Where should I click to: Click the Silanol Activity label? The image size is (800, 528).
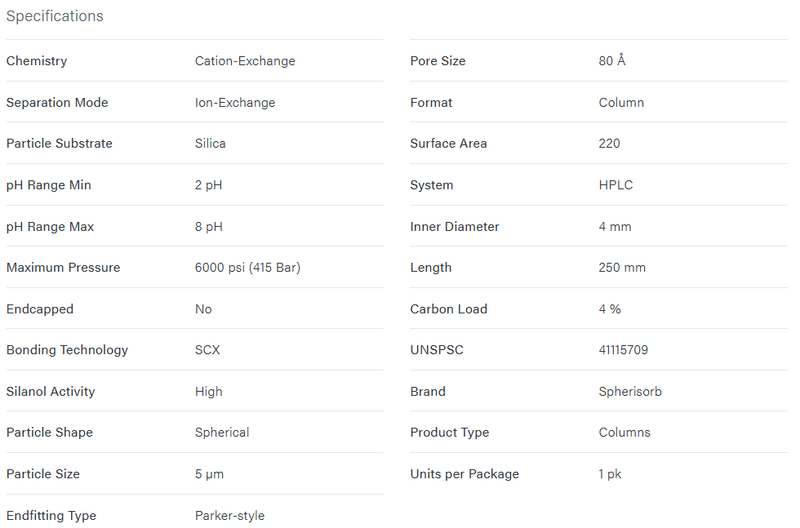(51, 392)
